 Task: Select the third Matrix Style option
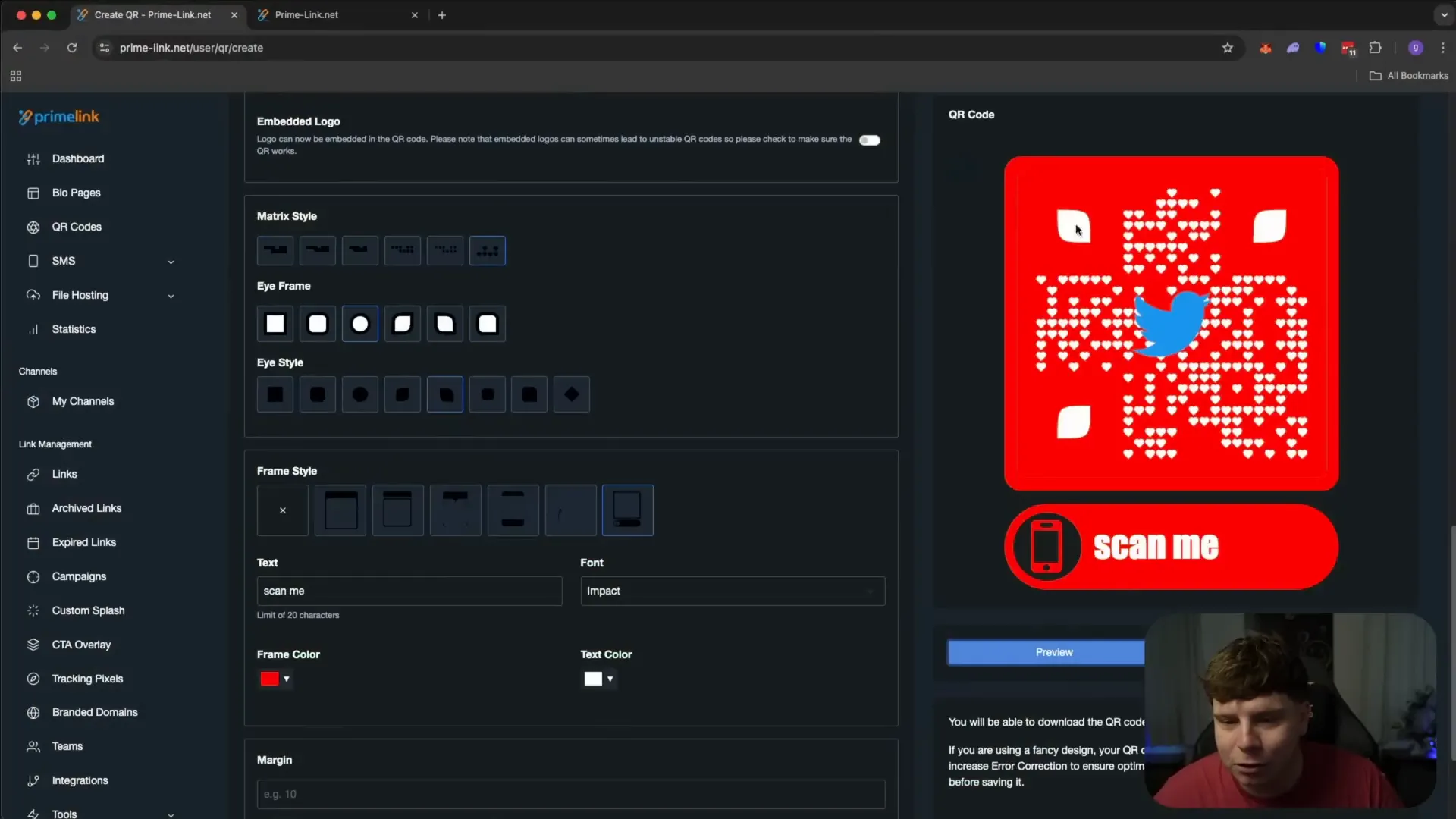[x=360, y=250]
